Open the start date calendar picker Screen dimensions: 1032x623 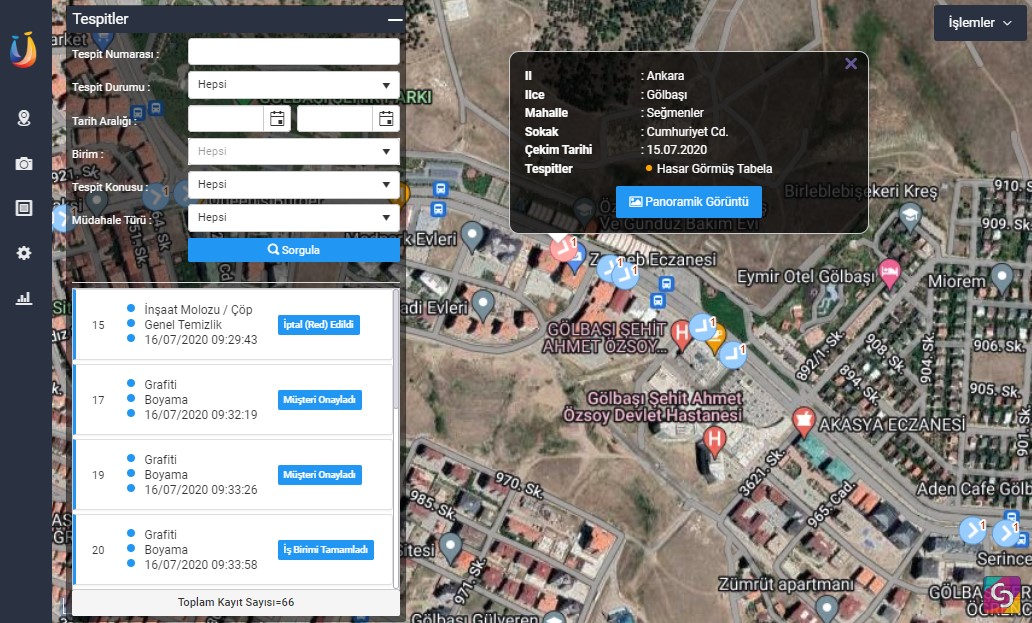pos(277,120)
